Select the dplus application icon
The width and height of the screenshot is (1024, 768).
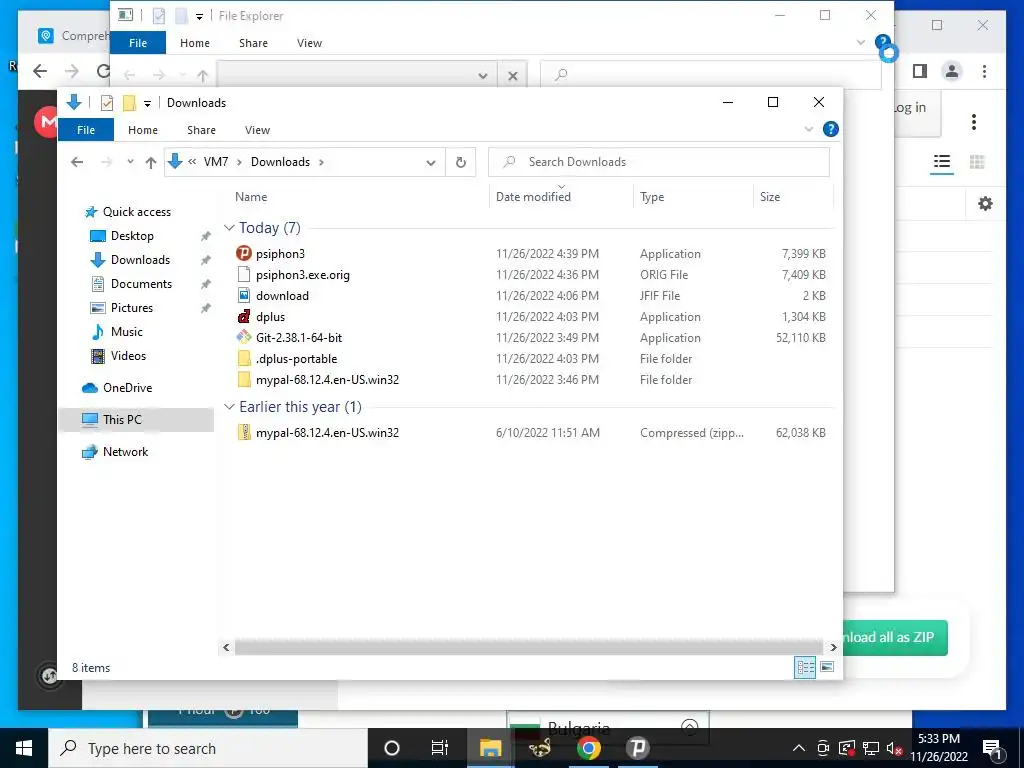coord(244,317)
